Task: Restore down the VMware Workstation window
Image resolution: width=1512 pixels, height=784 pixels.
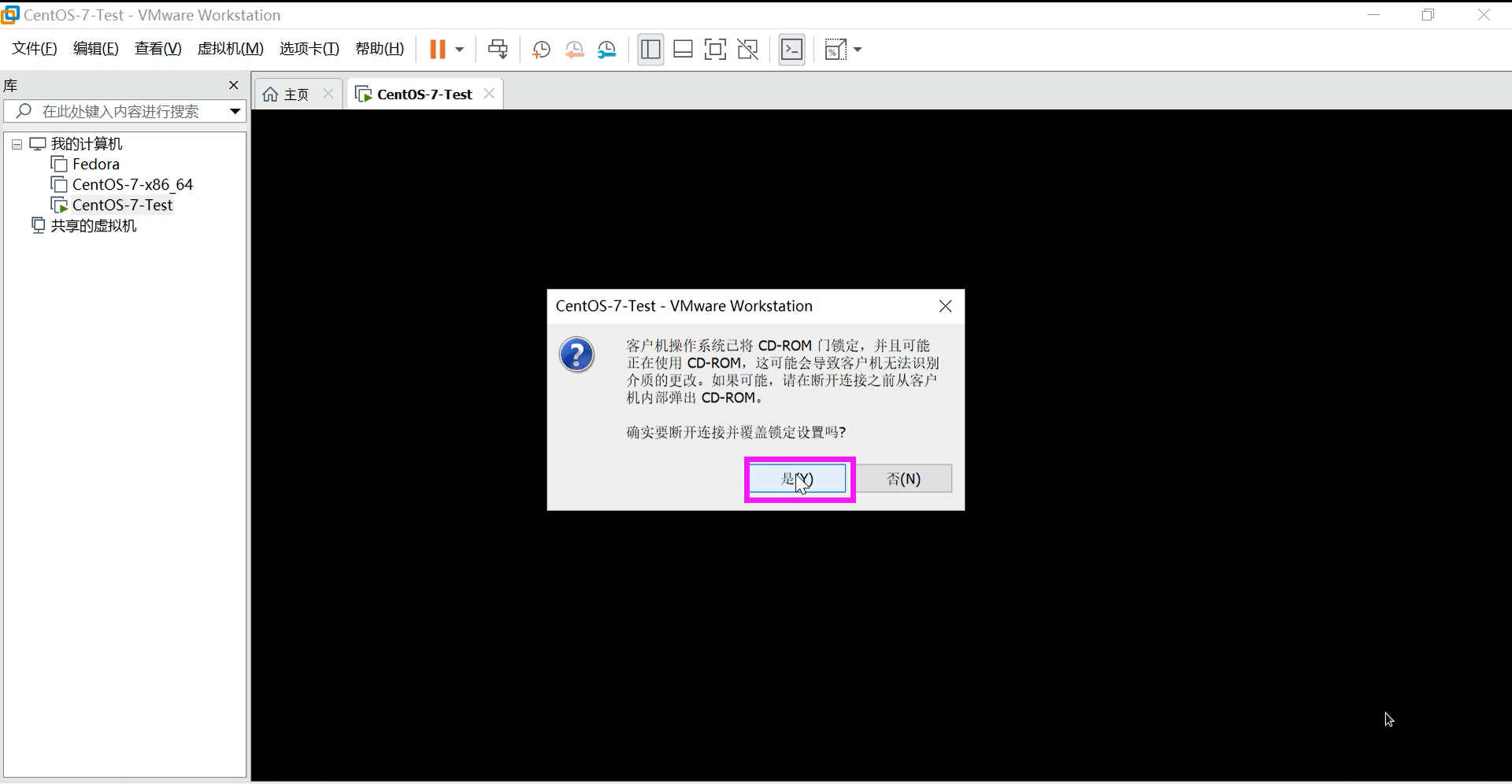Action: tap(1429, 14)
